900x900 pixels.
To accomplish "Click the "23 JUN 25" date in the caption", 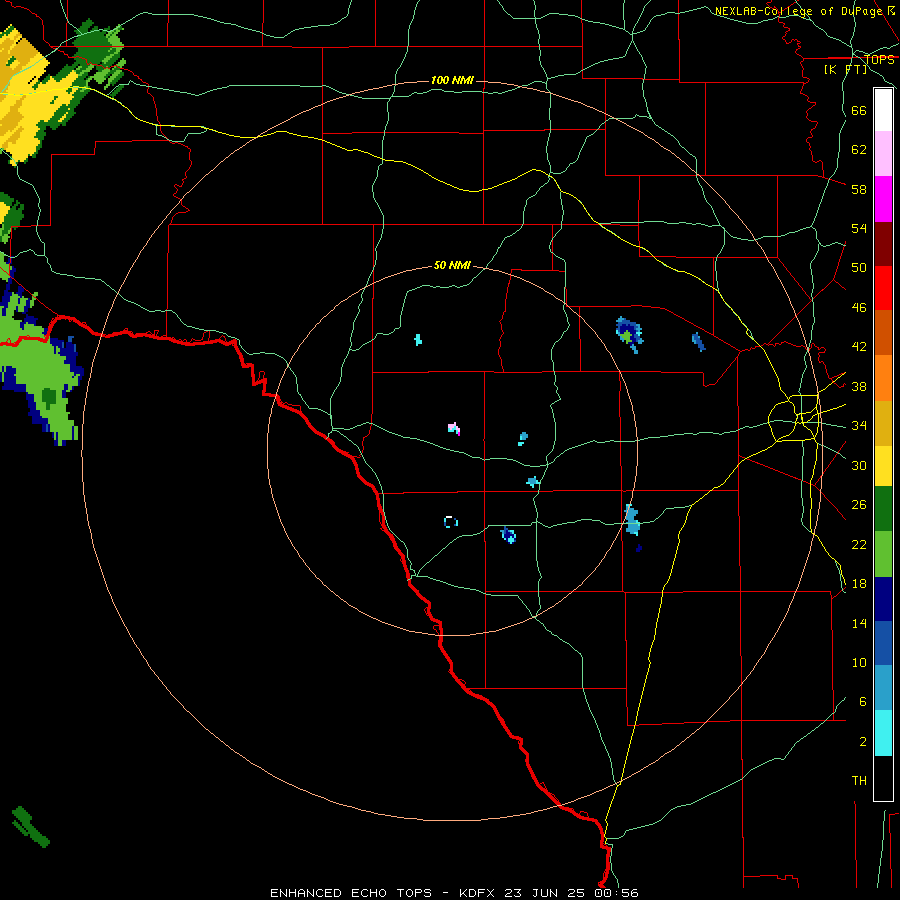I will (x=545, y=893).
